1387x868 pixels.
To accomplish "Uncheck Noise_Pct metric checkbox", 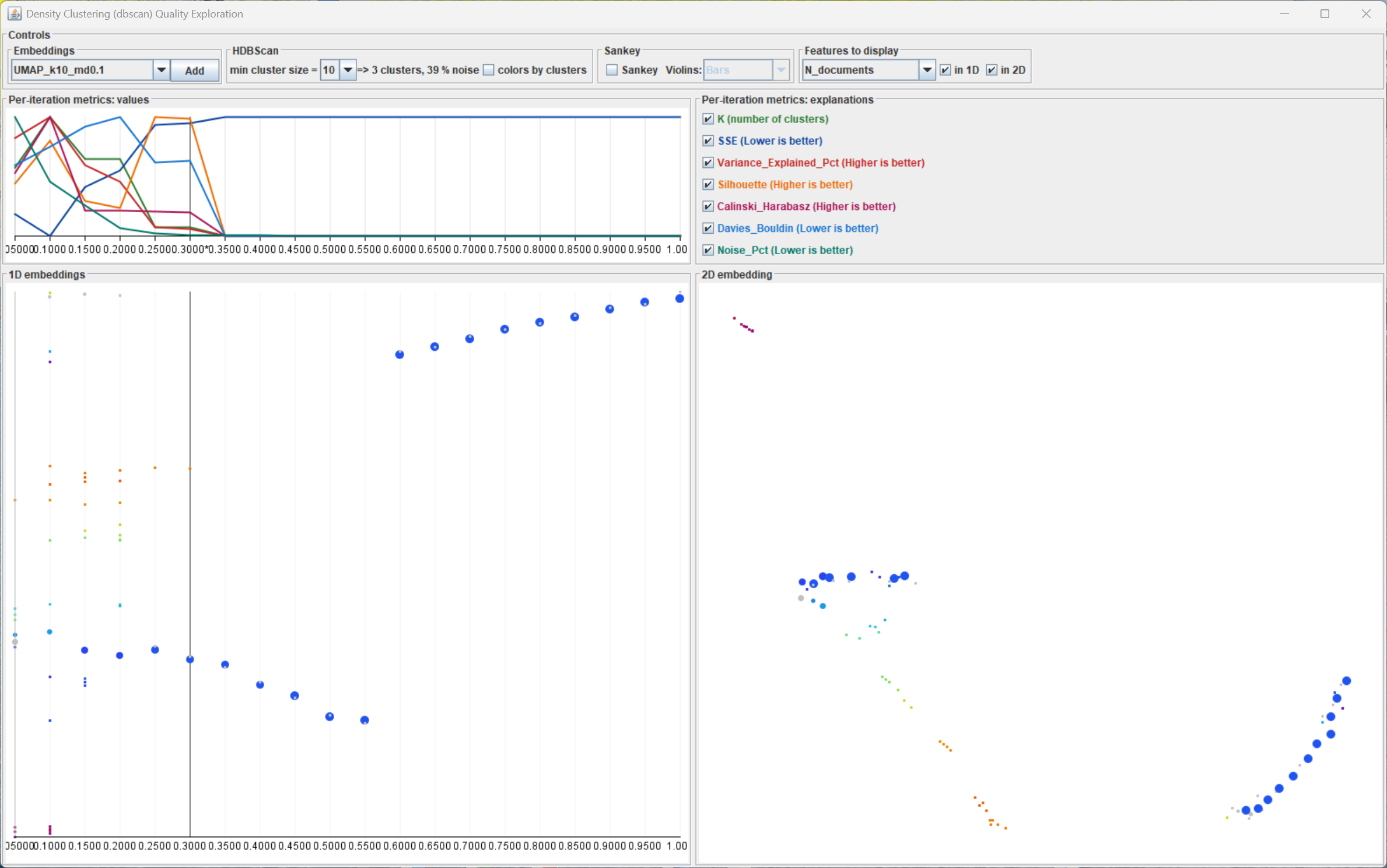I will (708, 250).
